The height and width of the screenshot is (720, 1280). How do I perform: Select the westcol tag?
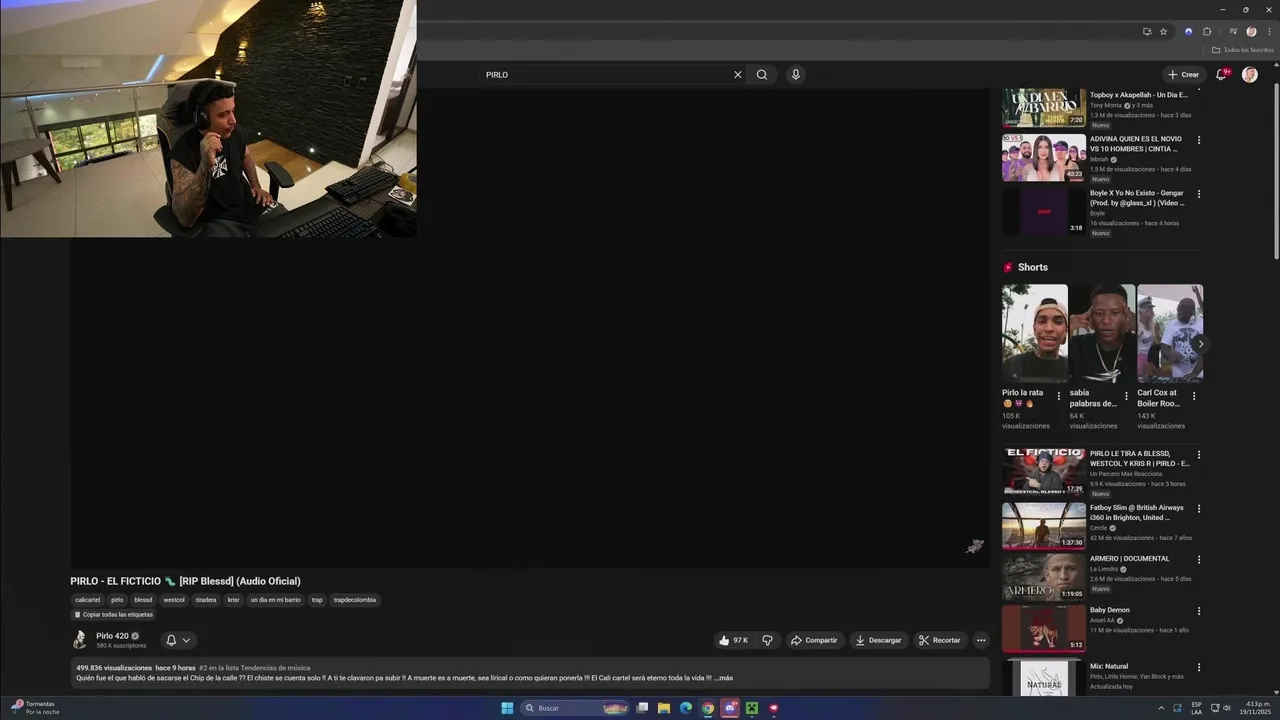click(174, 600)
